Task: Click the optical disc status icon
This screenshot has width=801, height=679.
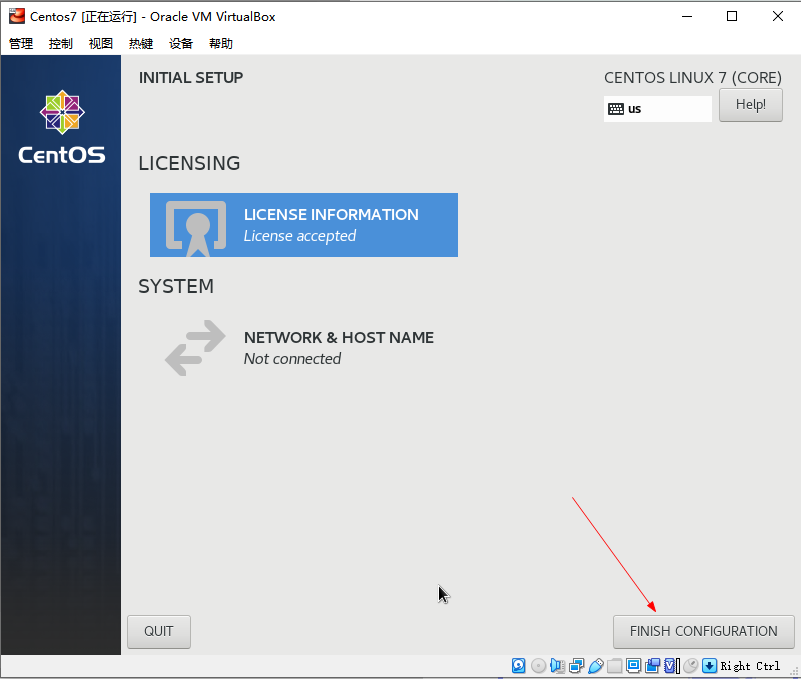Action: 538,666
